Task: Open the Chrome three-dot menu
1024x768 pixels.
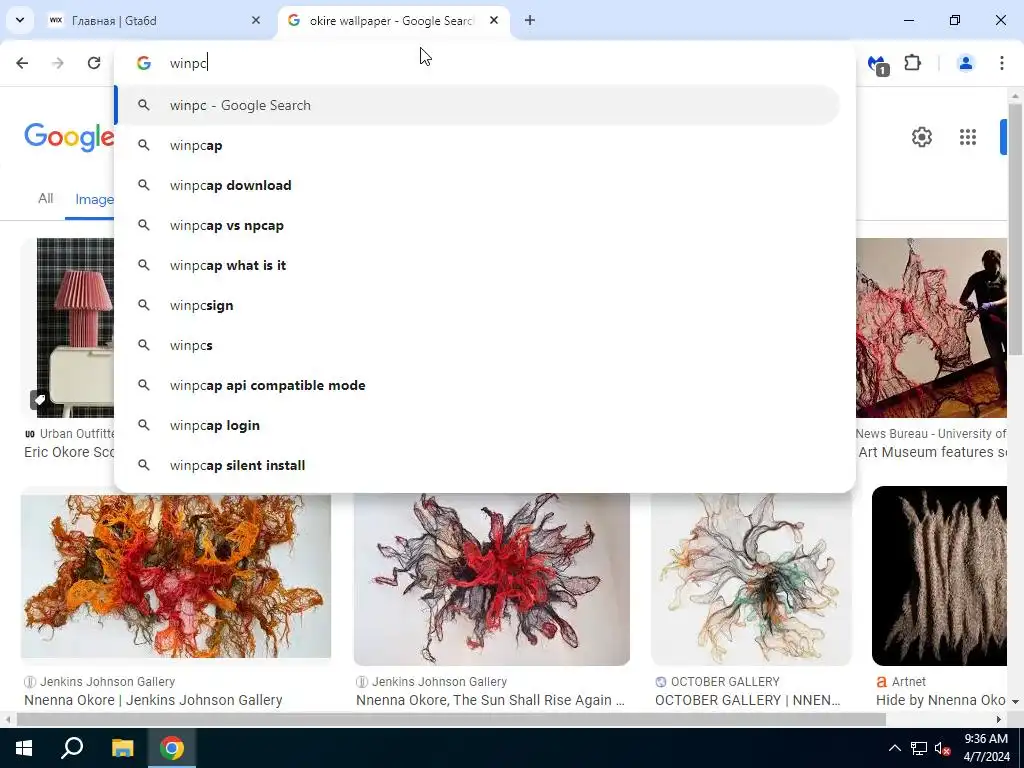Action: tap(1001, 63)
